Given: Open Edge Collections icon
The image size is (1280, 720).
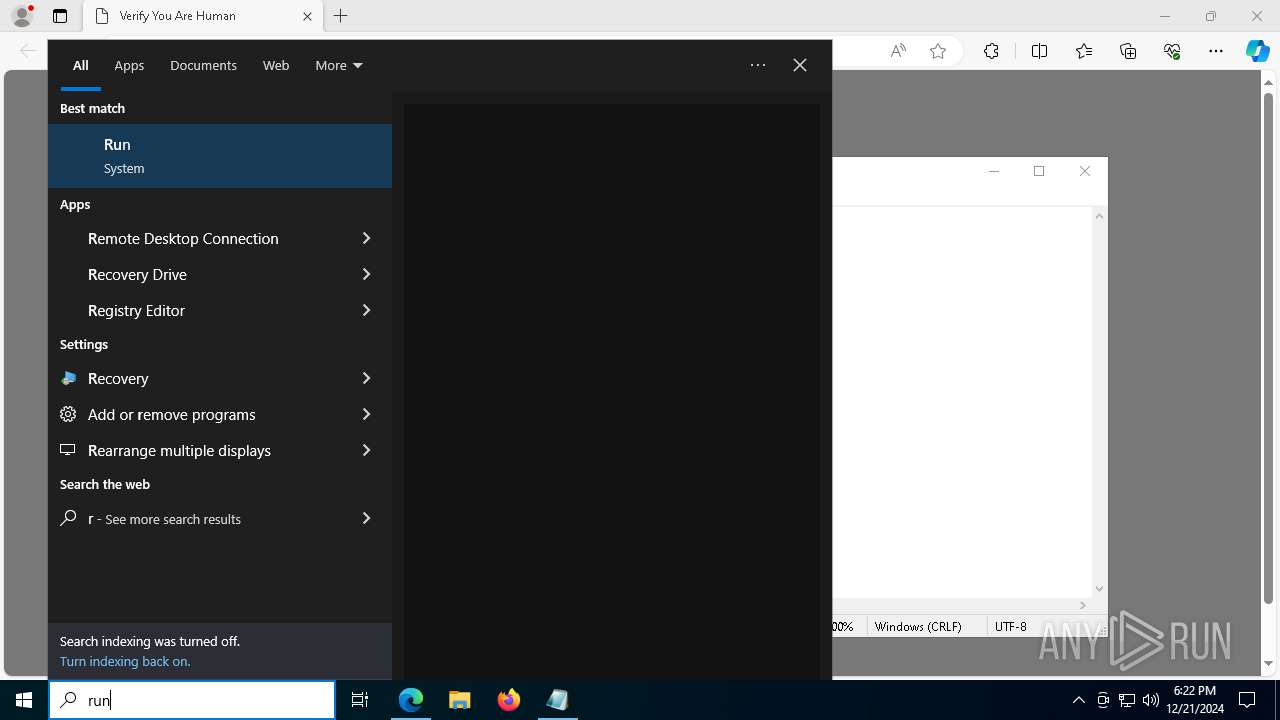Looking at the screenshot, I should tap(1128, 51).
